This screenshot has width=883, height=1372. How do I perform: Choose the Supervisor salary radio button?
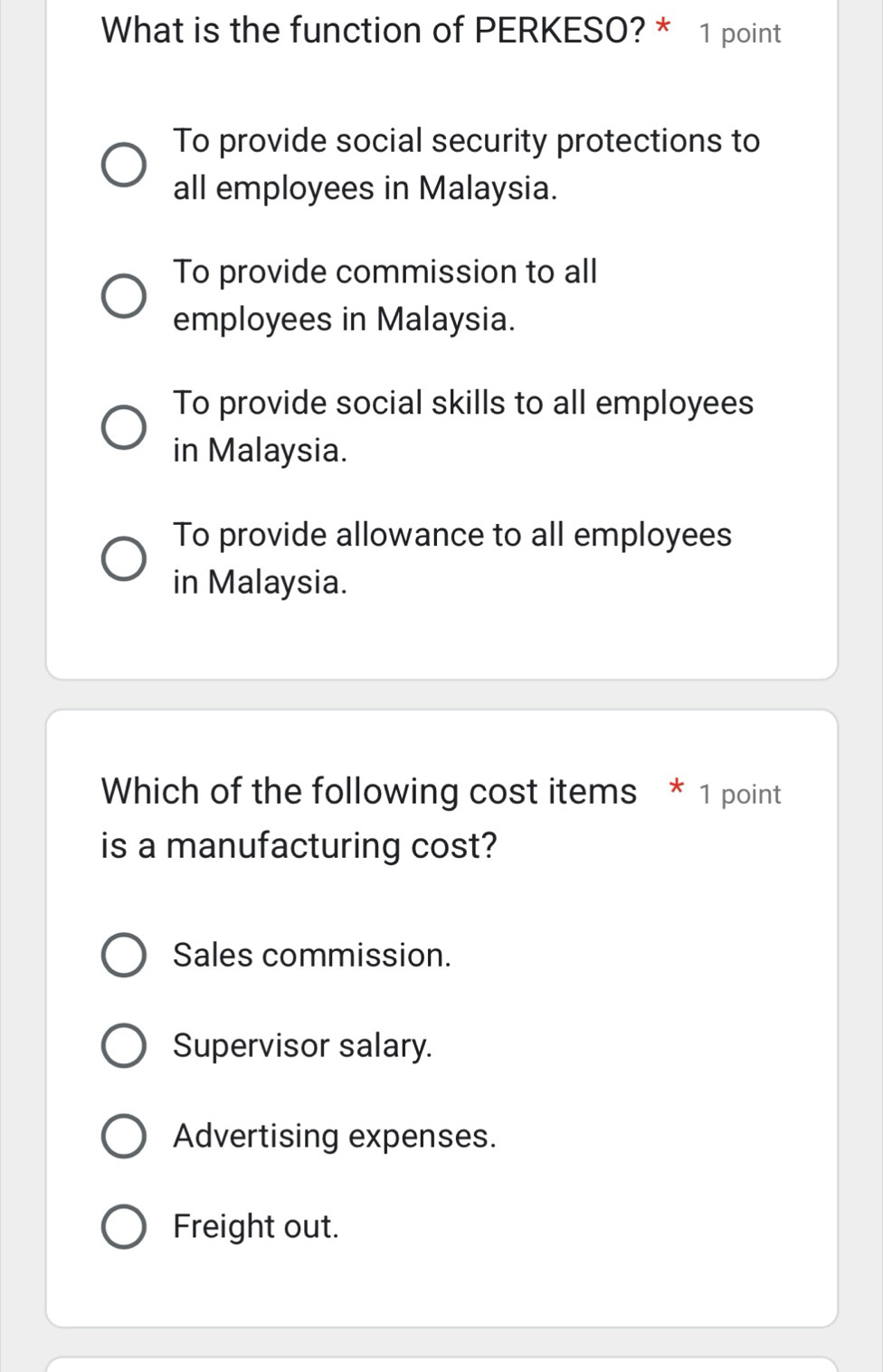123,1046
